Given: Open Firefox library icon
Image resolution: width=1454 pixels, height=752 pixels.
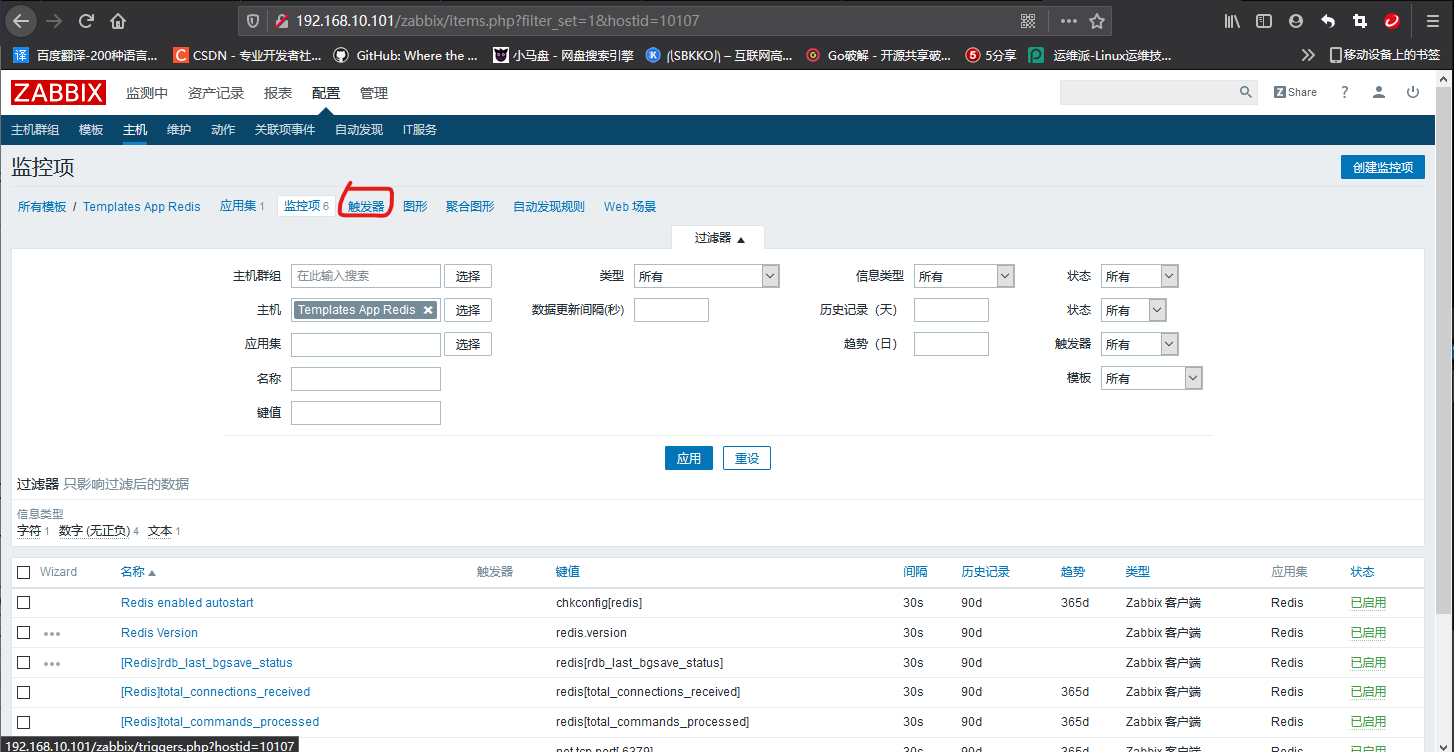Looking at the screenshot, I should click(1232, 21).
